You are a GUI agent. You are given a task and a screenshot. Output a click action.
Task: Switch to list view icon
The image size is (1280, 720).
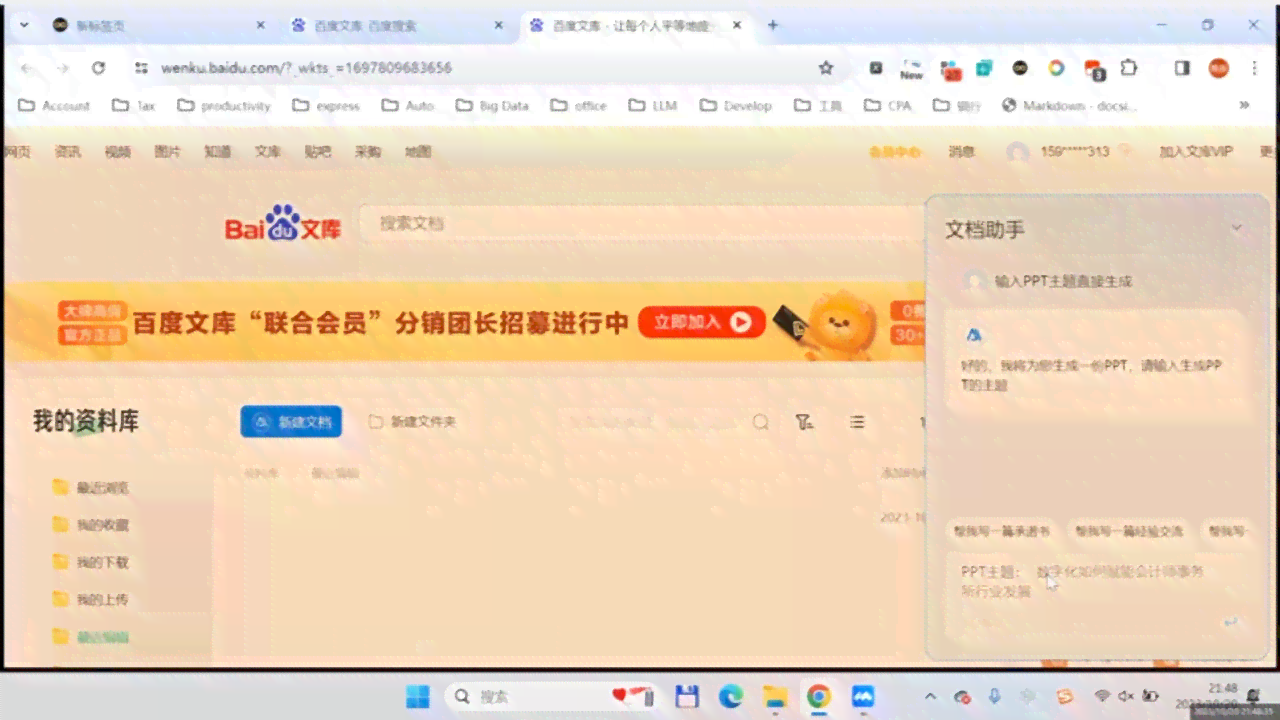coord(857,422)
